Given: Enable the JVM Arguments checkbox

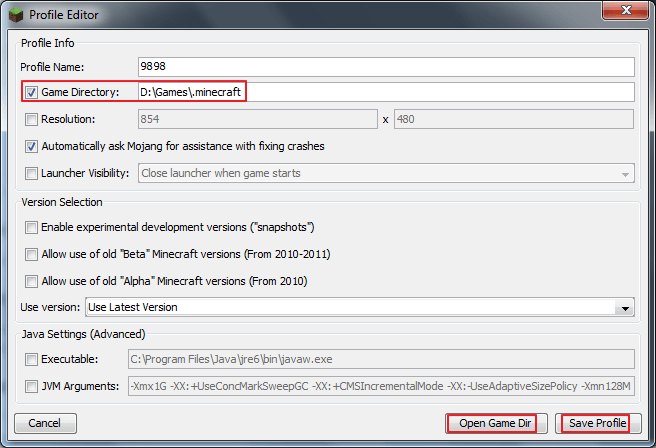Looking at the screenshot, I should 32,386.
